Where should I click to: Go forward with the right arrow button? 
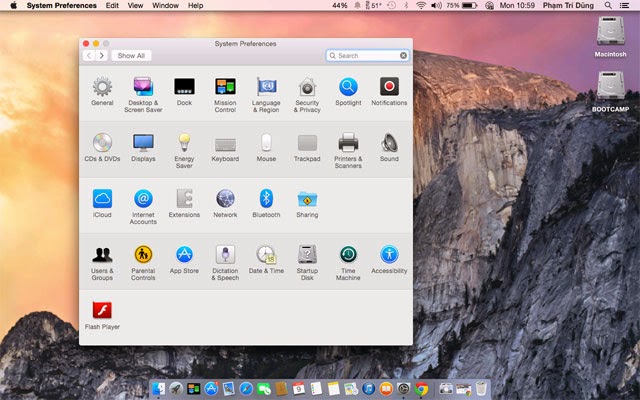102,56
